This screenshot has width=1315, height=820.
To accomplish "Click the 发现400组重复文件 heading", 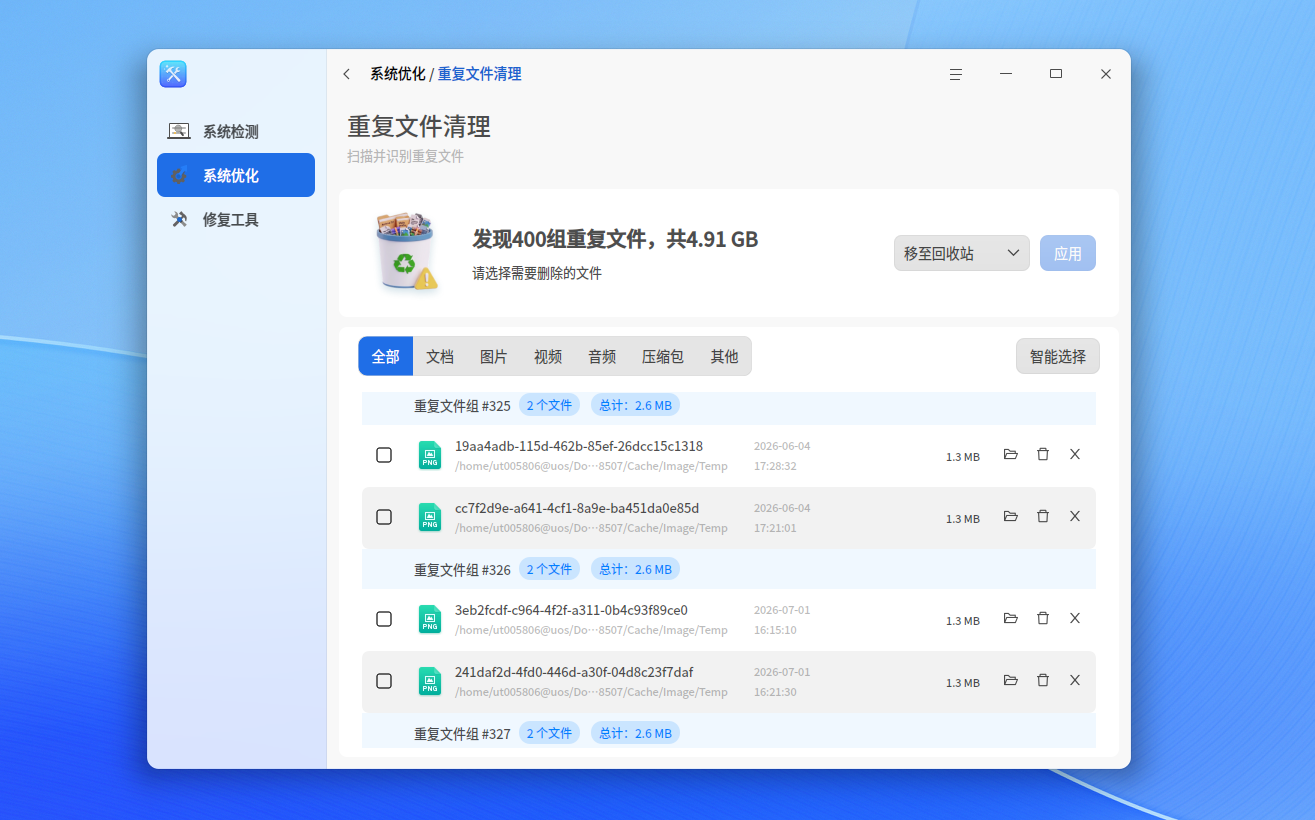I will (615, 239).
